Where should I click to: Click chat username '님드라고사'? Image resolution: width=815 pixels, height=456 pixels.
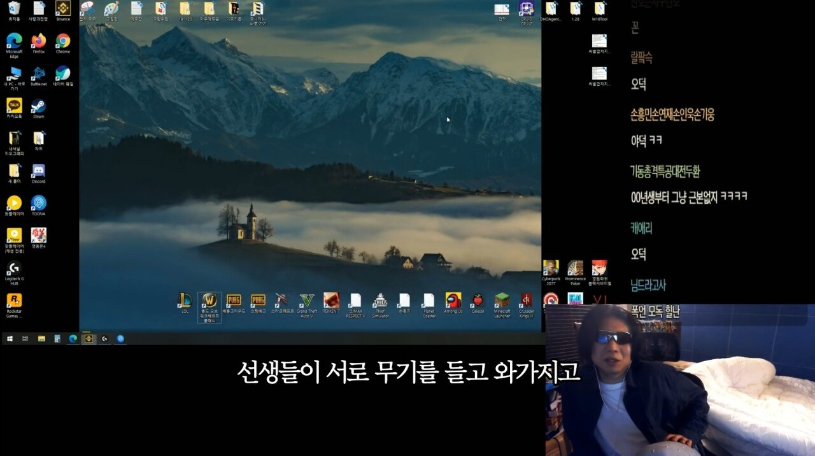(x=648, y=285)
